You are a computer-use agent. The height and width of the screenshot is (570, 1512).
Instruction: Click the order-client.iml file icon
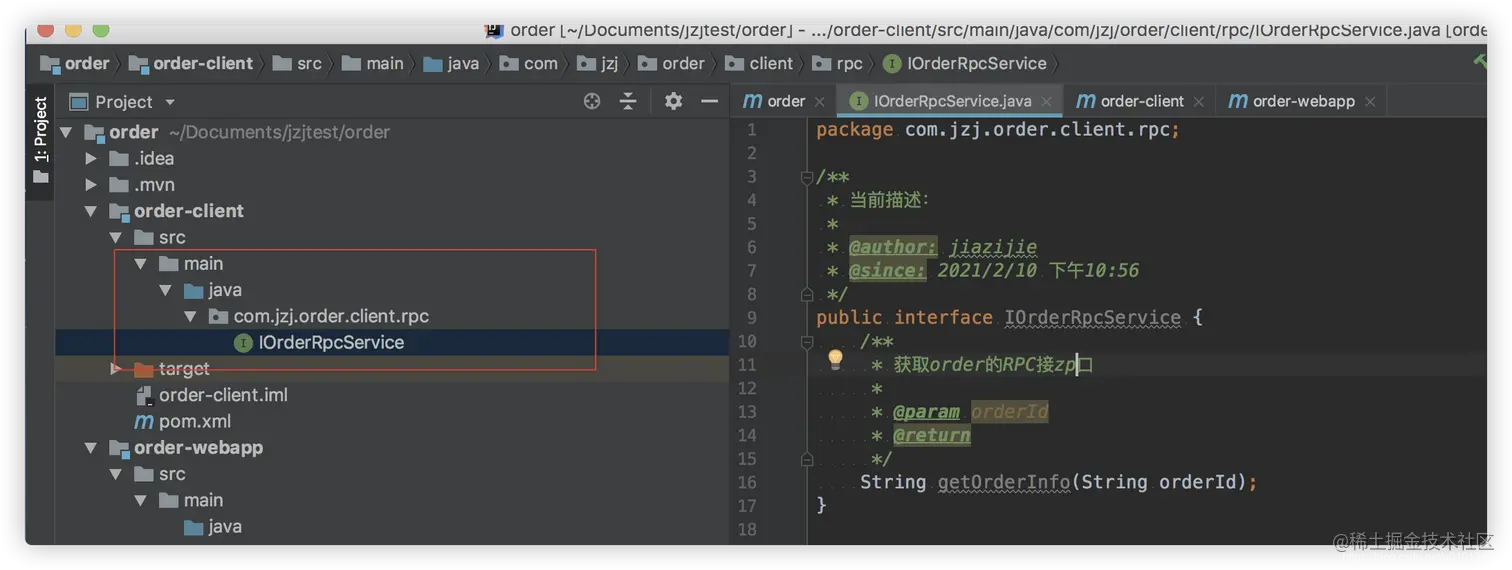144,395
